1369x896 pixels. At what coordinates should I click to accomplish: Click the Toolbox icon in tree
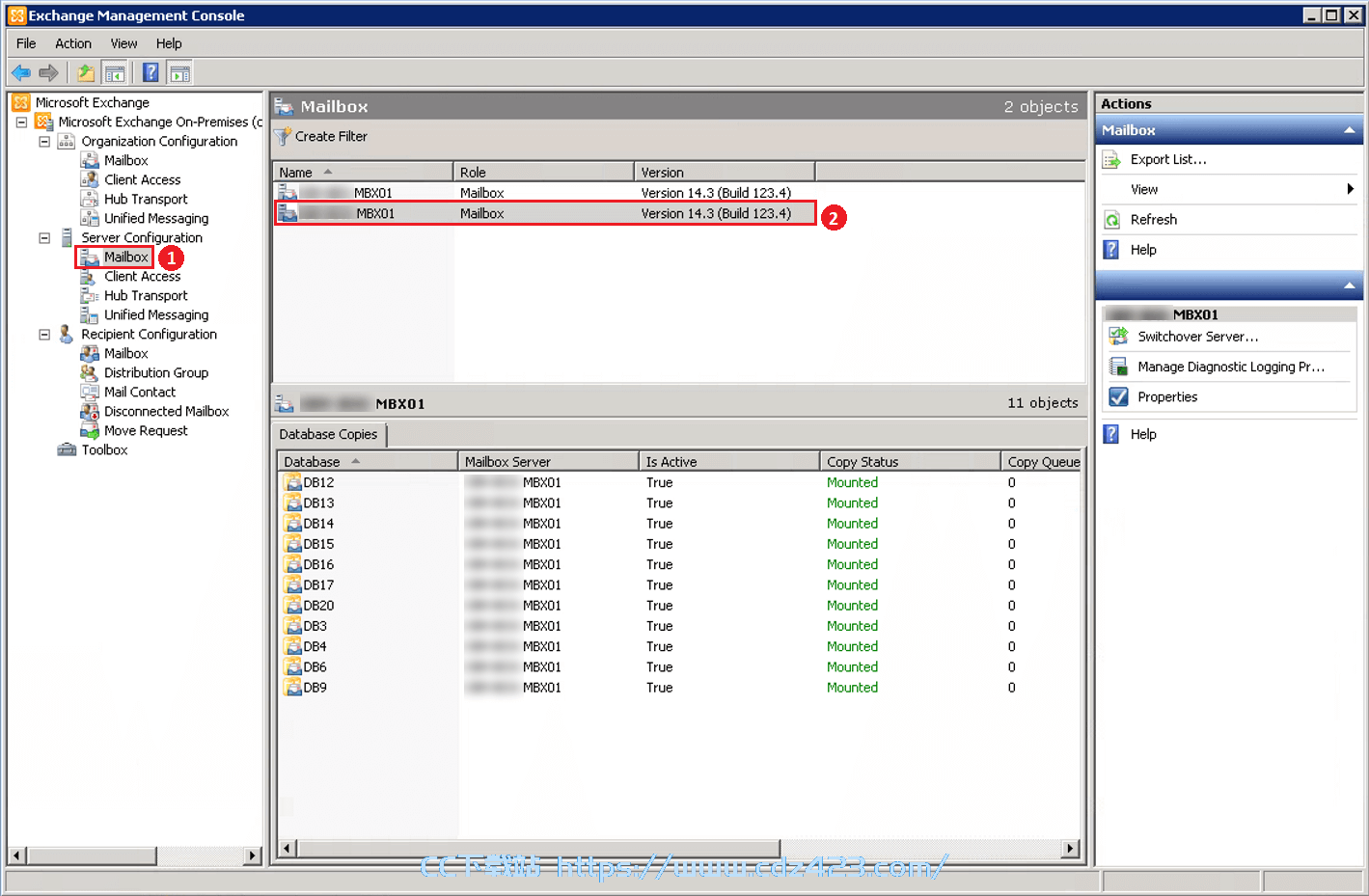[x=67, y=449]
